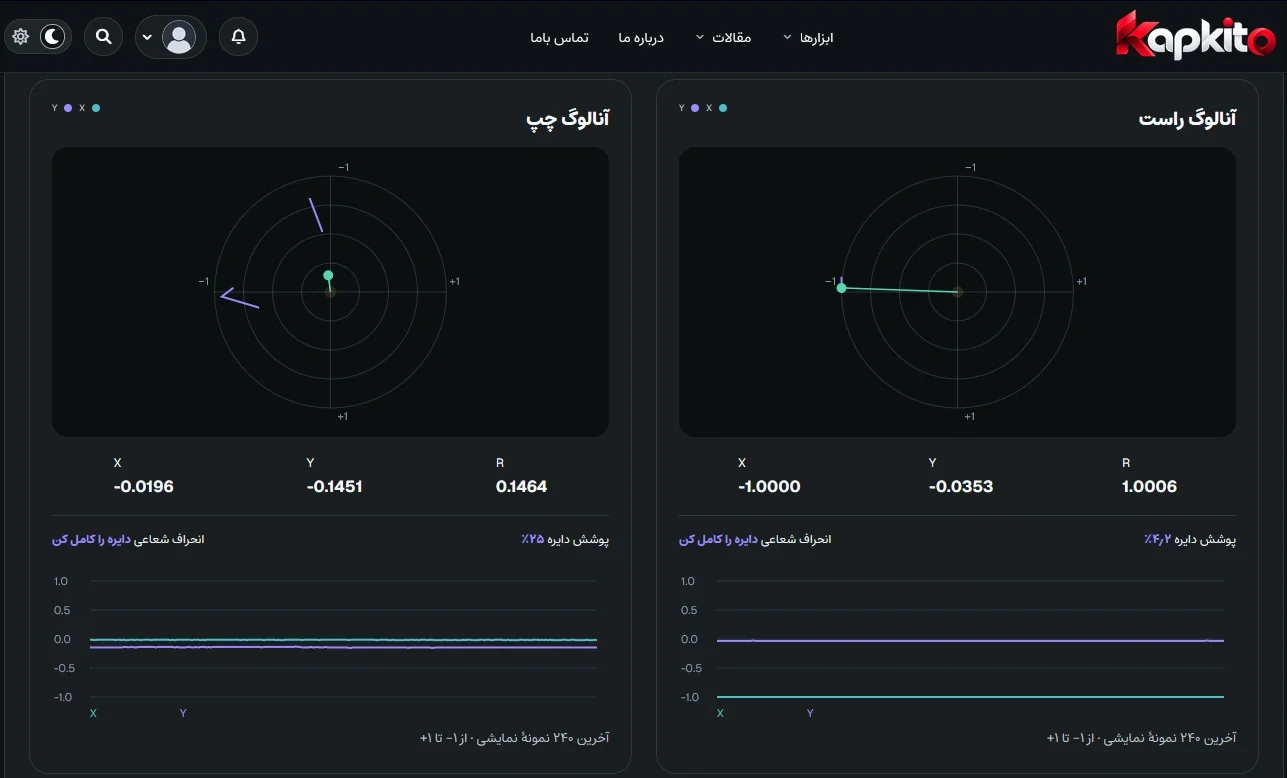Expand the ابزارها menu

[808, 38]
